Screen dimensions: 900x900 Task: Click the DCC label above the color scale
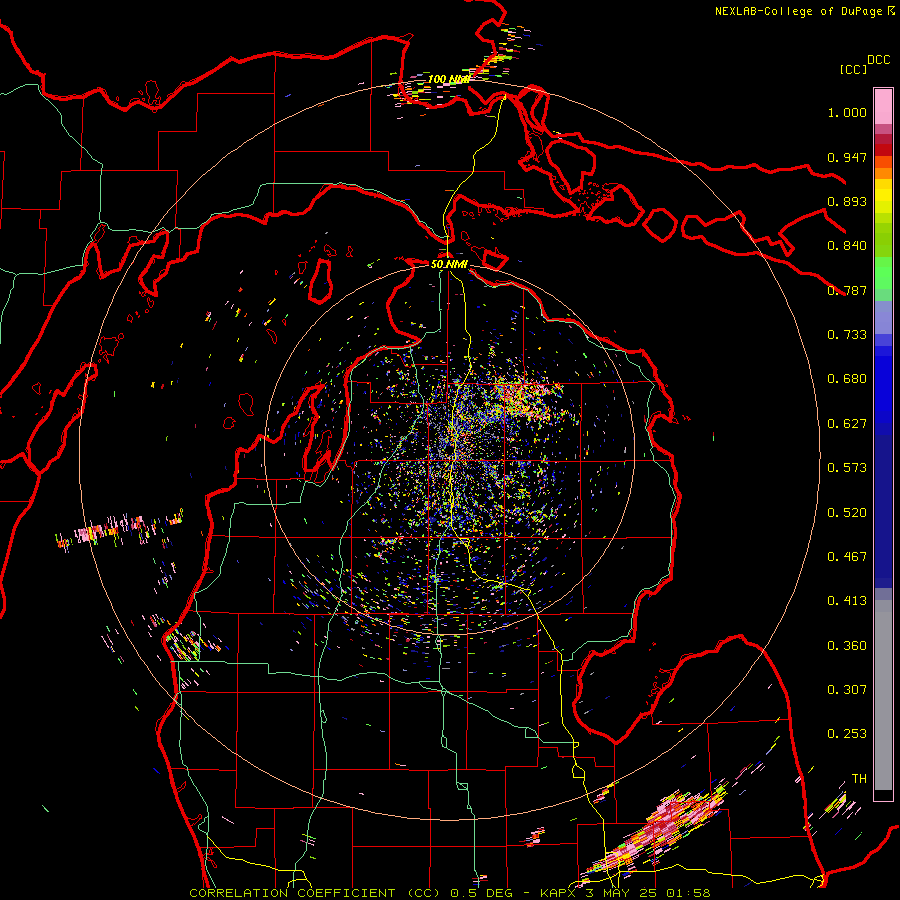pyautogui.click(x=879, y=60)
